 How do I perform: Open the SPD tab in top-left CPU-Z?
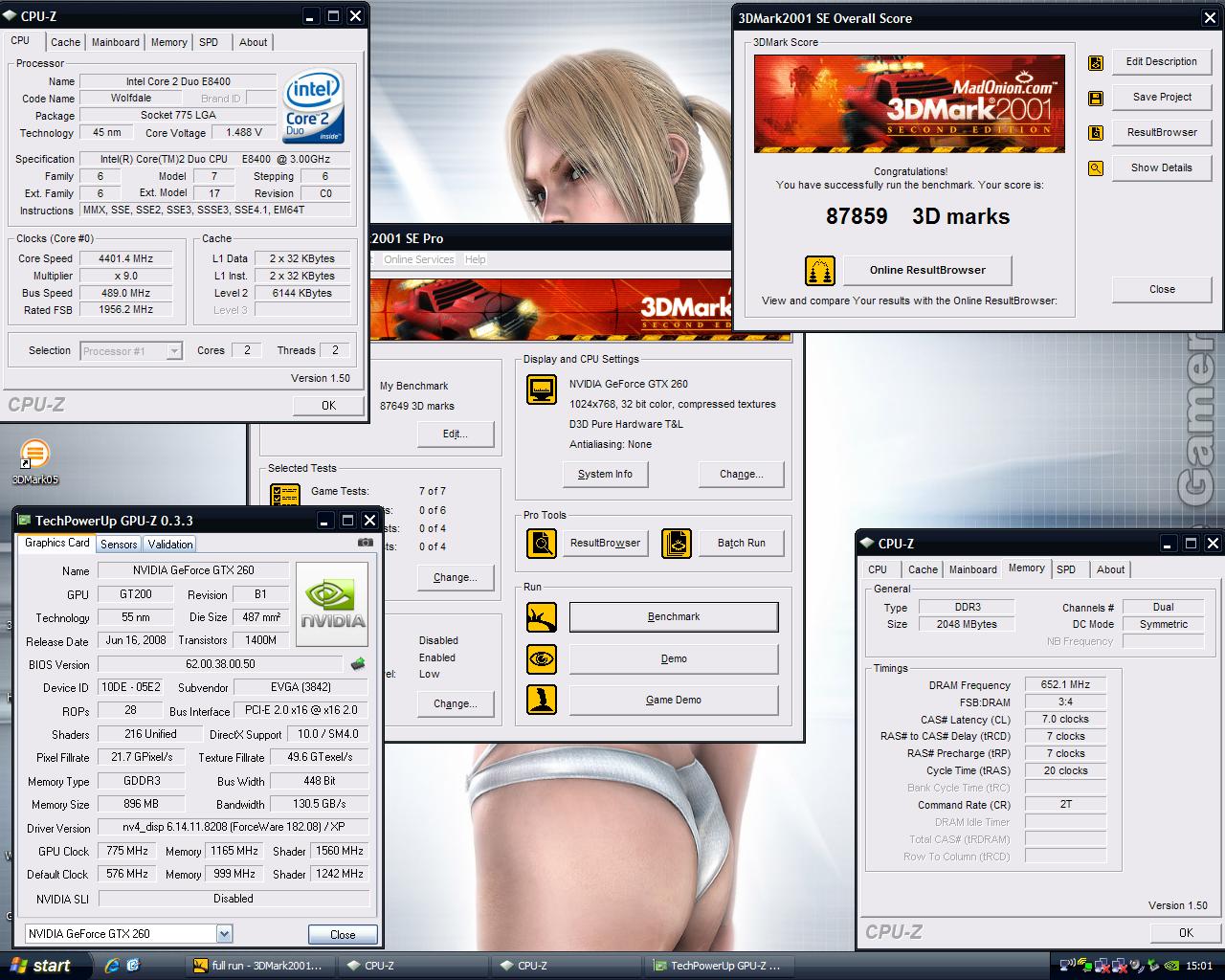[209, 42]
